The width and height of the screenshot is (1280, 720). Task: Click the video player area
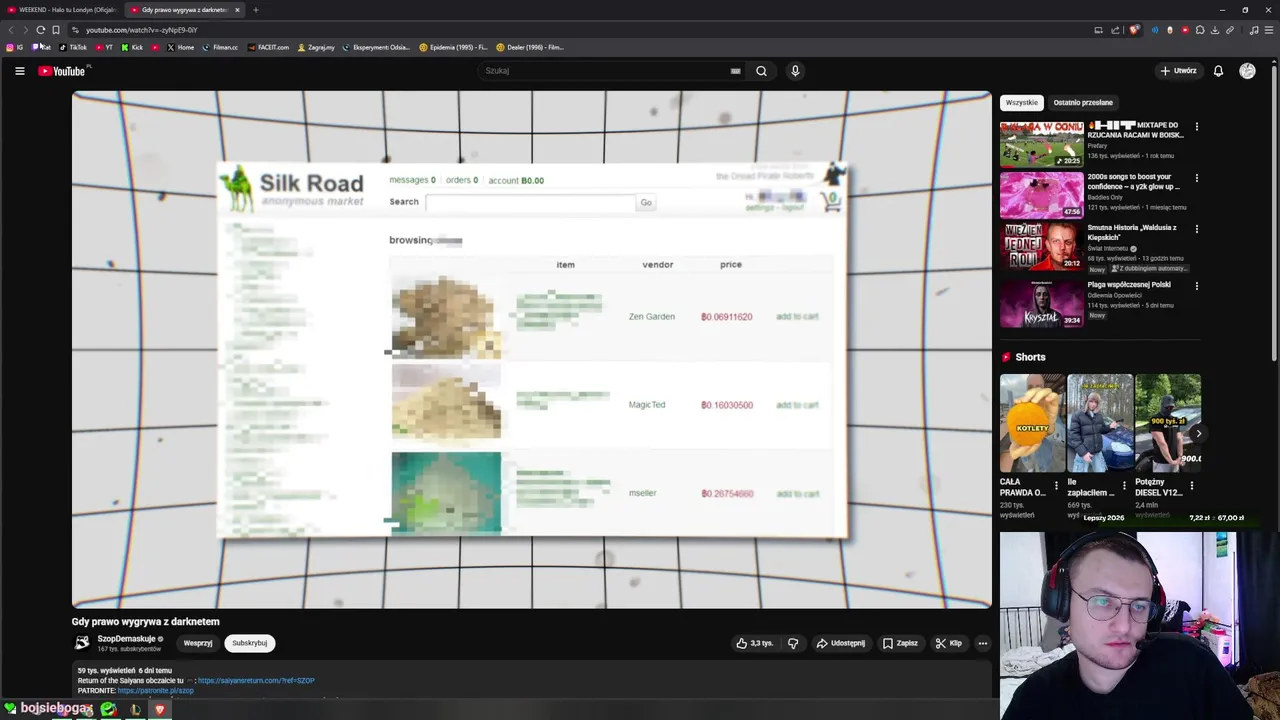coord(532,349)
